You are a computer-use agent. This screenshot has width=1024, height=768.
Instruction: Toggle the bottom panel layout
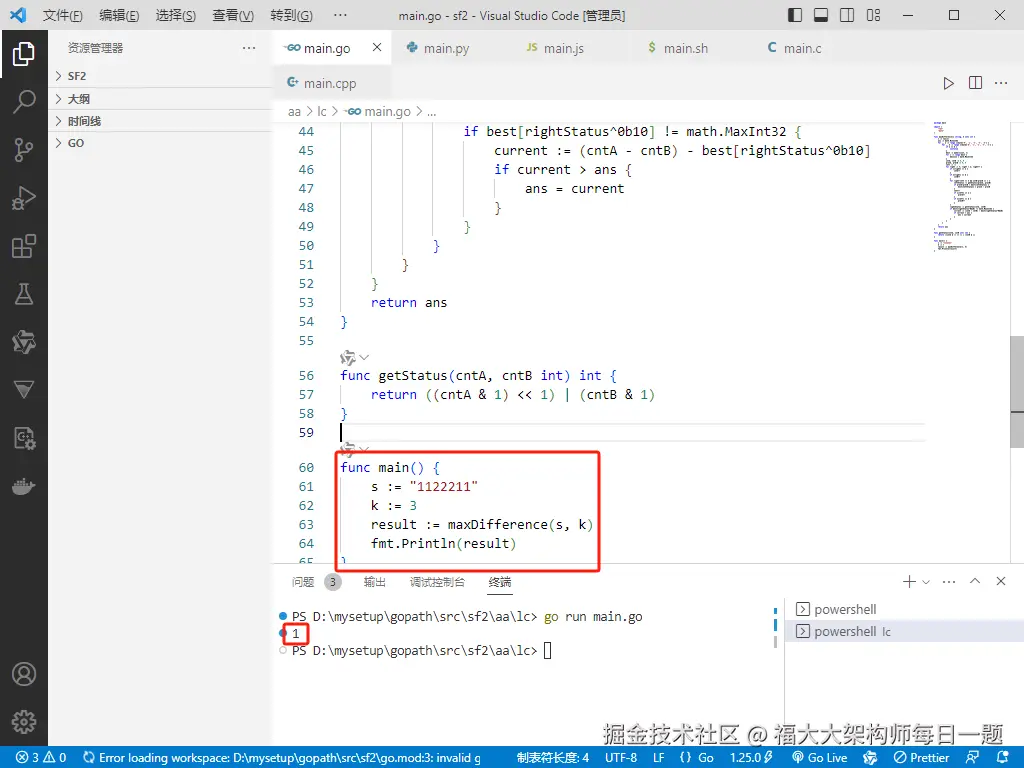point(821,15)
